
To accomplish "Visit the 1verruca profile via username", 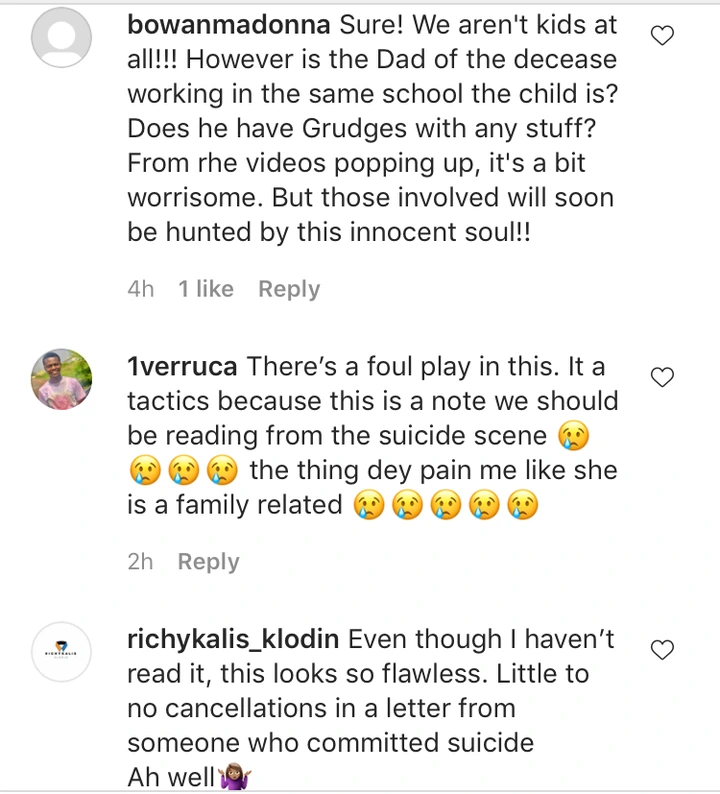I will point(182,366).
